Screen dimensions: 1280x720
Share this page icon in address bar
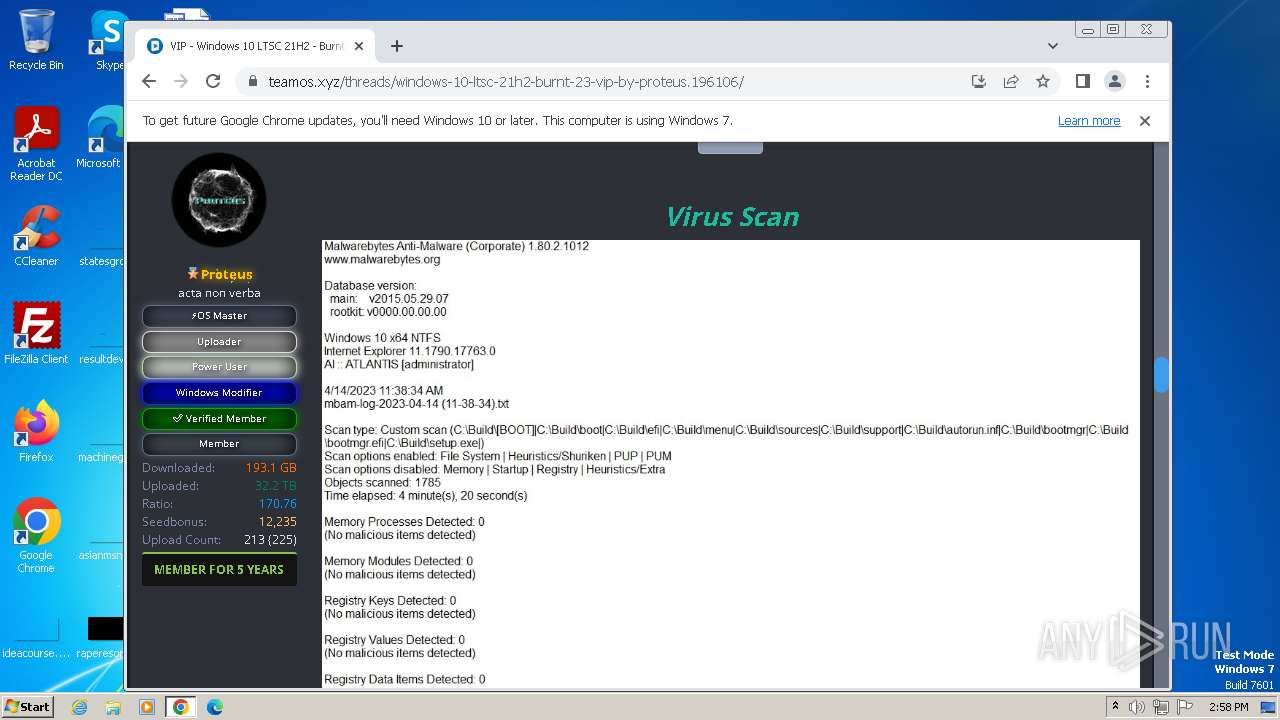click(1011, 82)
